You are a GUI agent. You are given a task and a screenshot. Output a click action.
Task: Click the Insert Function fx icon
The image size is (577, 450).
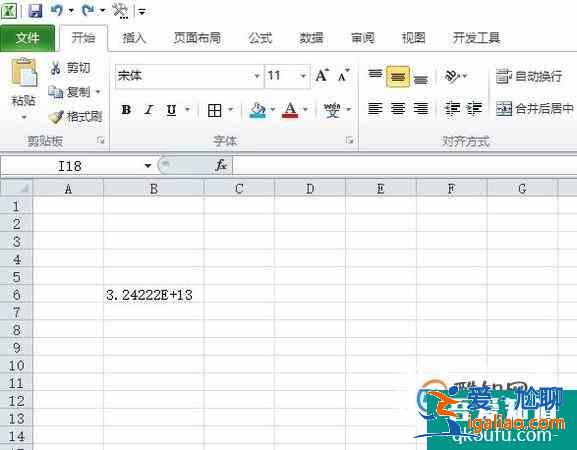click(x=221, y=166)
